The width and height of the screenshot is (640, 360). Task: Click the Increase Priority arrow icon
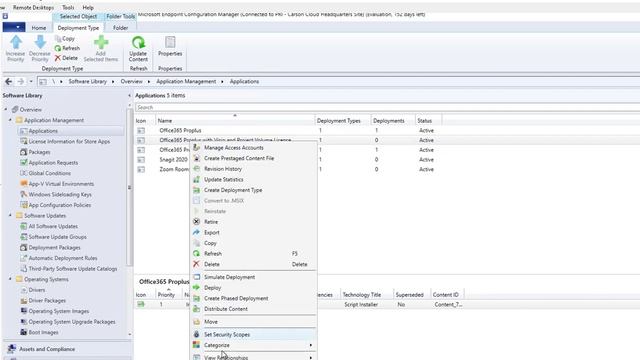pos(16,42)
